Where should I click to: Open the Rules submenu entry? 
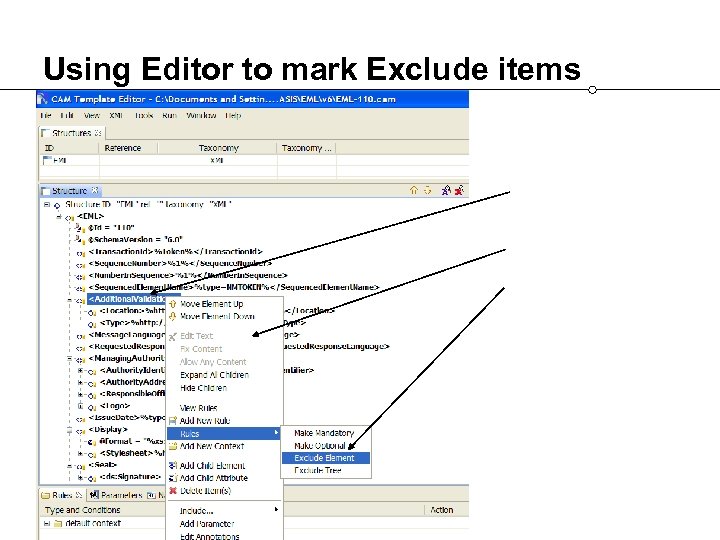pyautogui.click(x=224, y=433)
